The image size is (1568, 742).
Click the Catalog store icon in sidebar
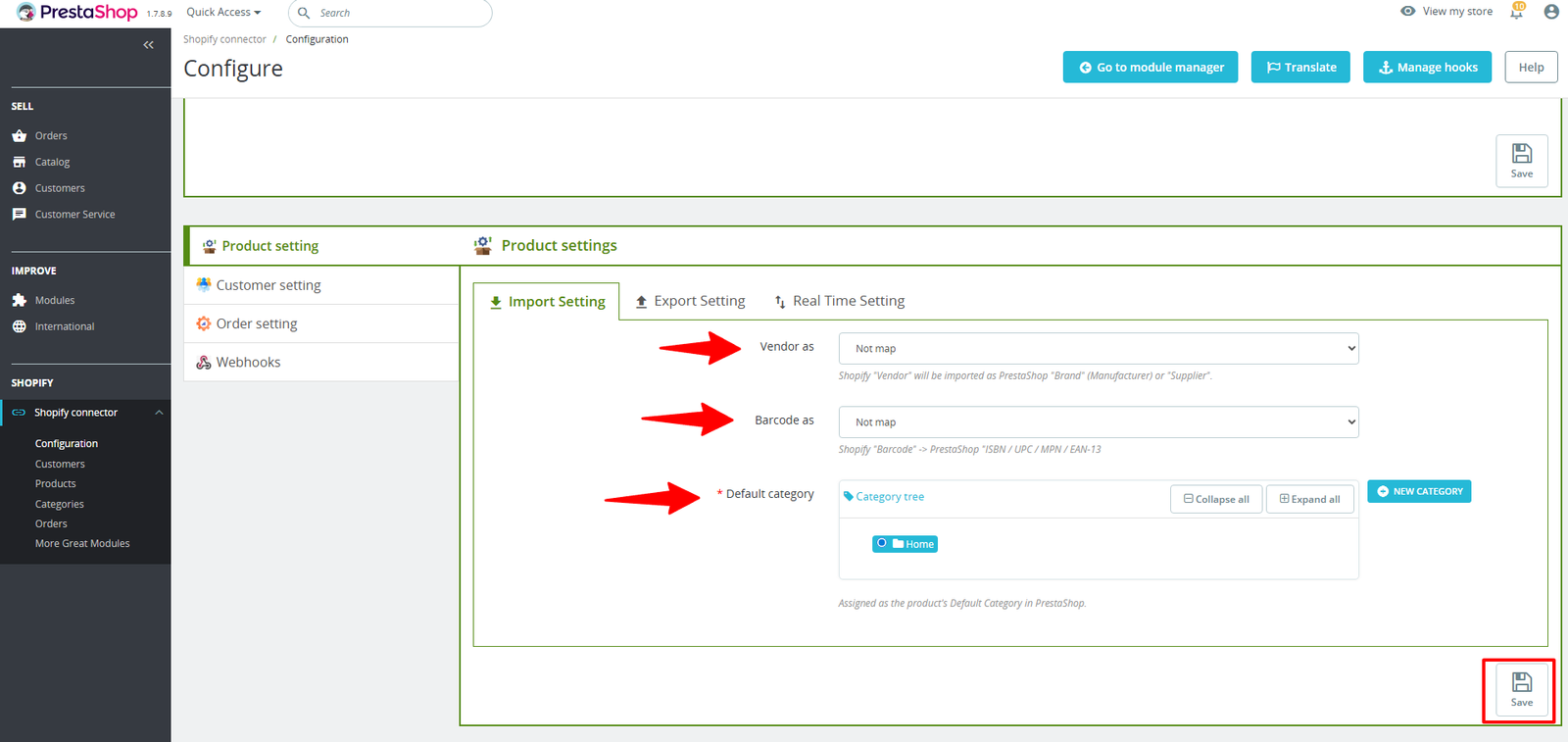click(x=20, y=162)
